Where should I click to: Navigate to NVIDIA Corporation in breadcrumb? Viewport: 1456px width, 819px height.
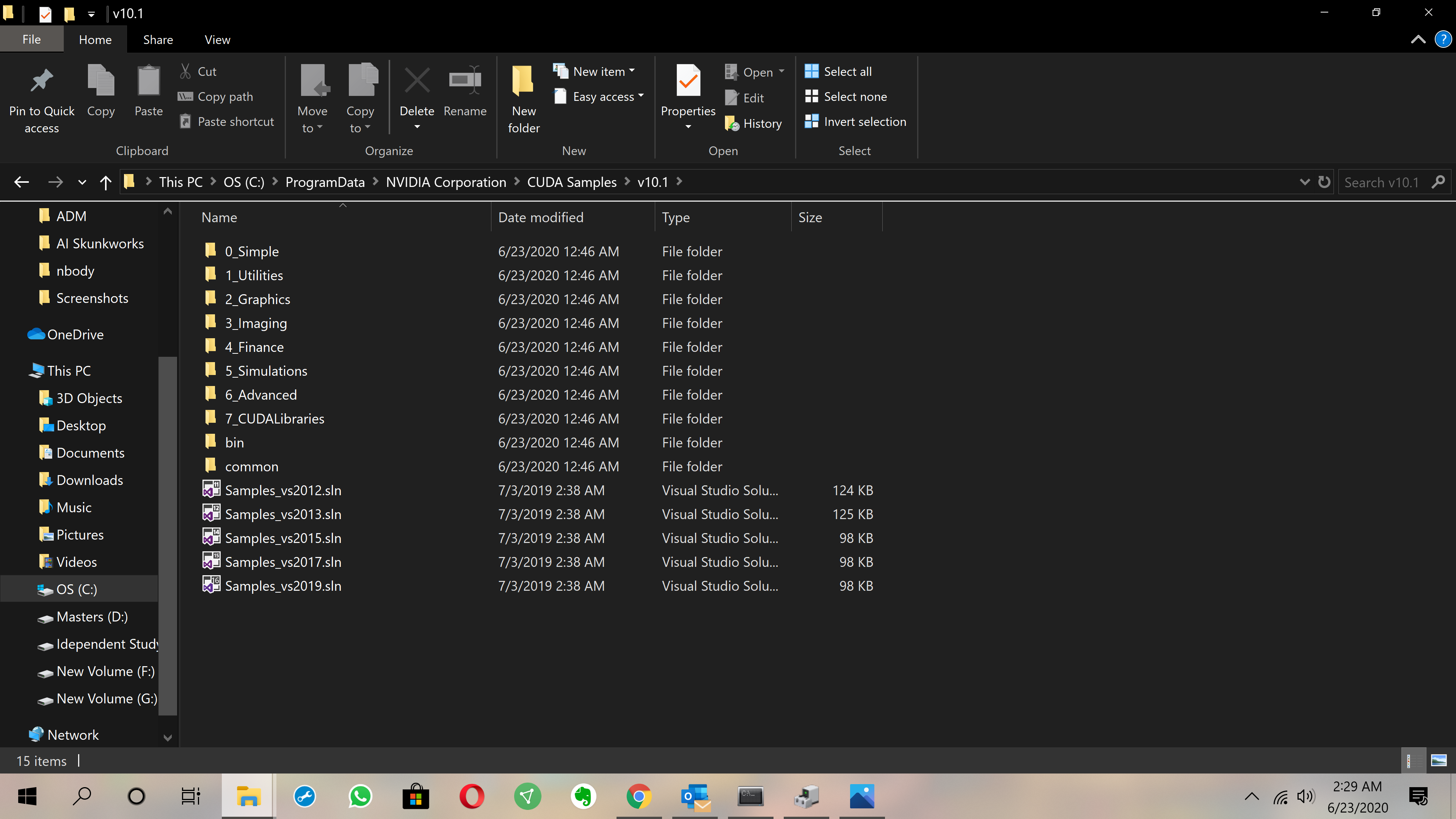tap(446, 182)
